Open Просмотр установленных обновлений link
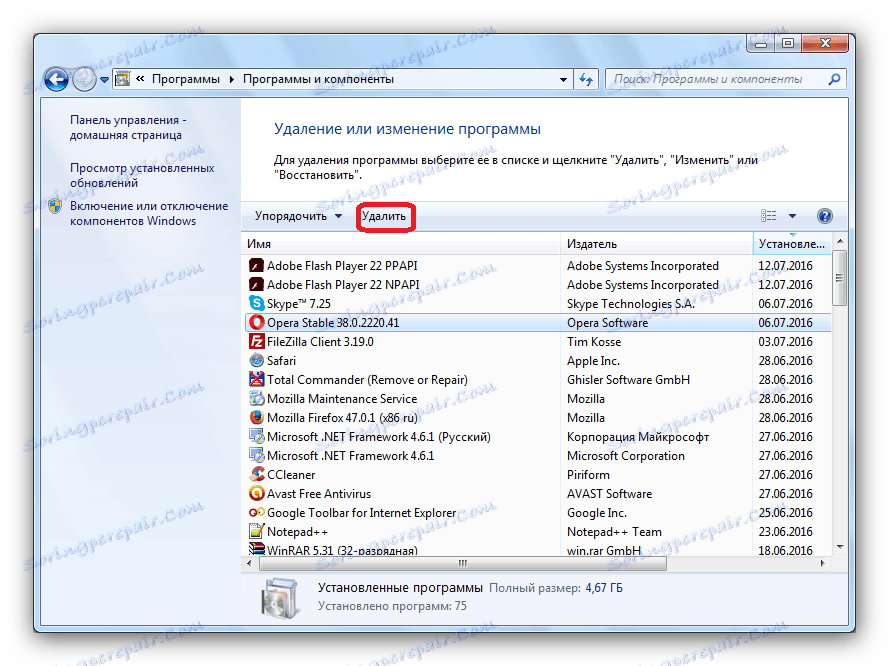Screen dimensions: 889x666 [x=142, y=175]
